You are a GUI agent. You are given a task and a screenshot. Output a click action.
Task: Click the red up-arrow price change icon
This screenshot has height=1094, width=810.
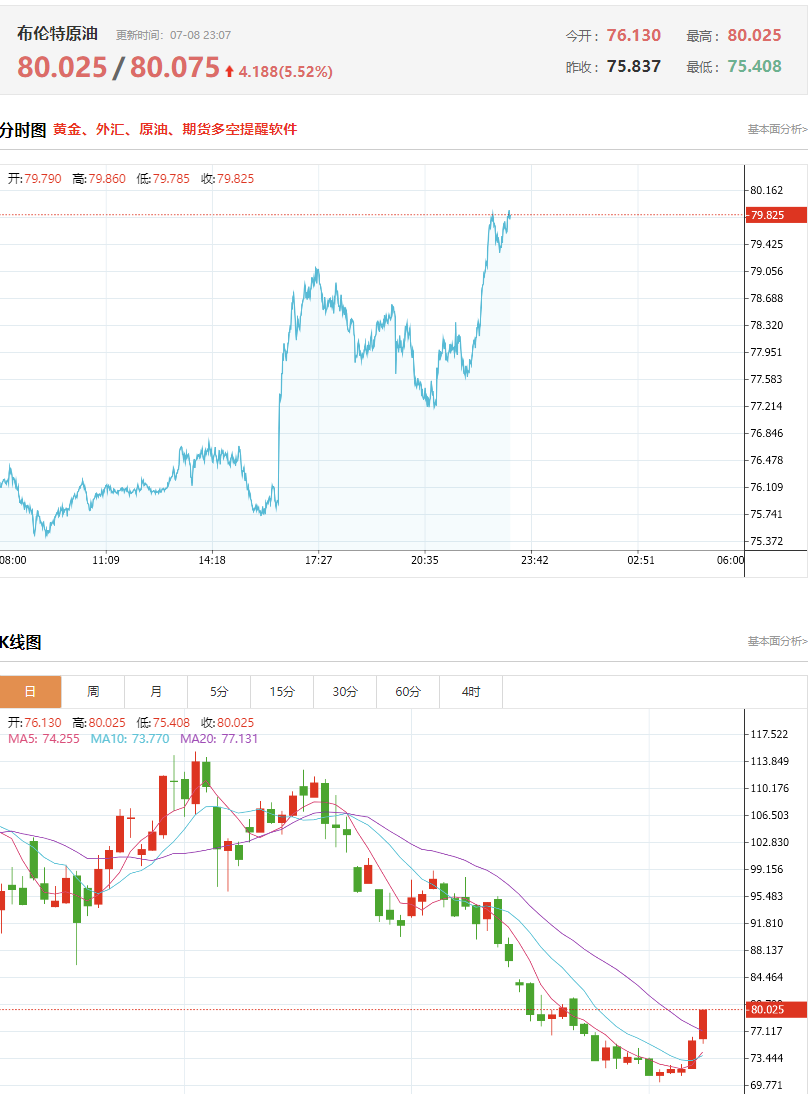click(230, 71)
